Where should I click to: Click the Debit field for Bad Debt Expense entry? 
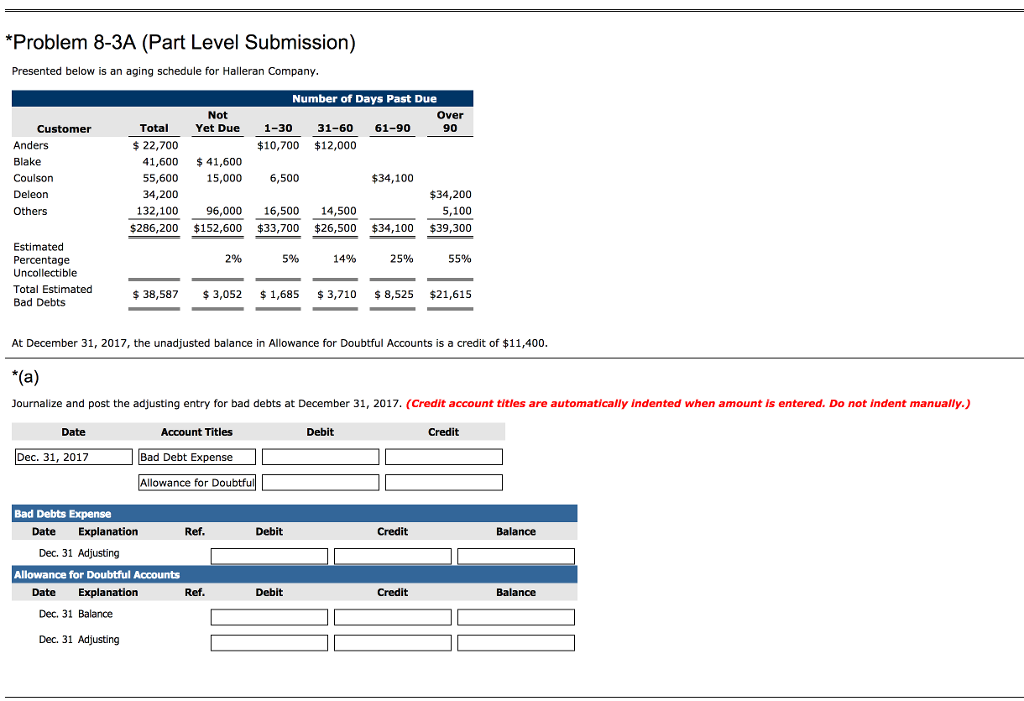click(x=321, y=457)
